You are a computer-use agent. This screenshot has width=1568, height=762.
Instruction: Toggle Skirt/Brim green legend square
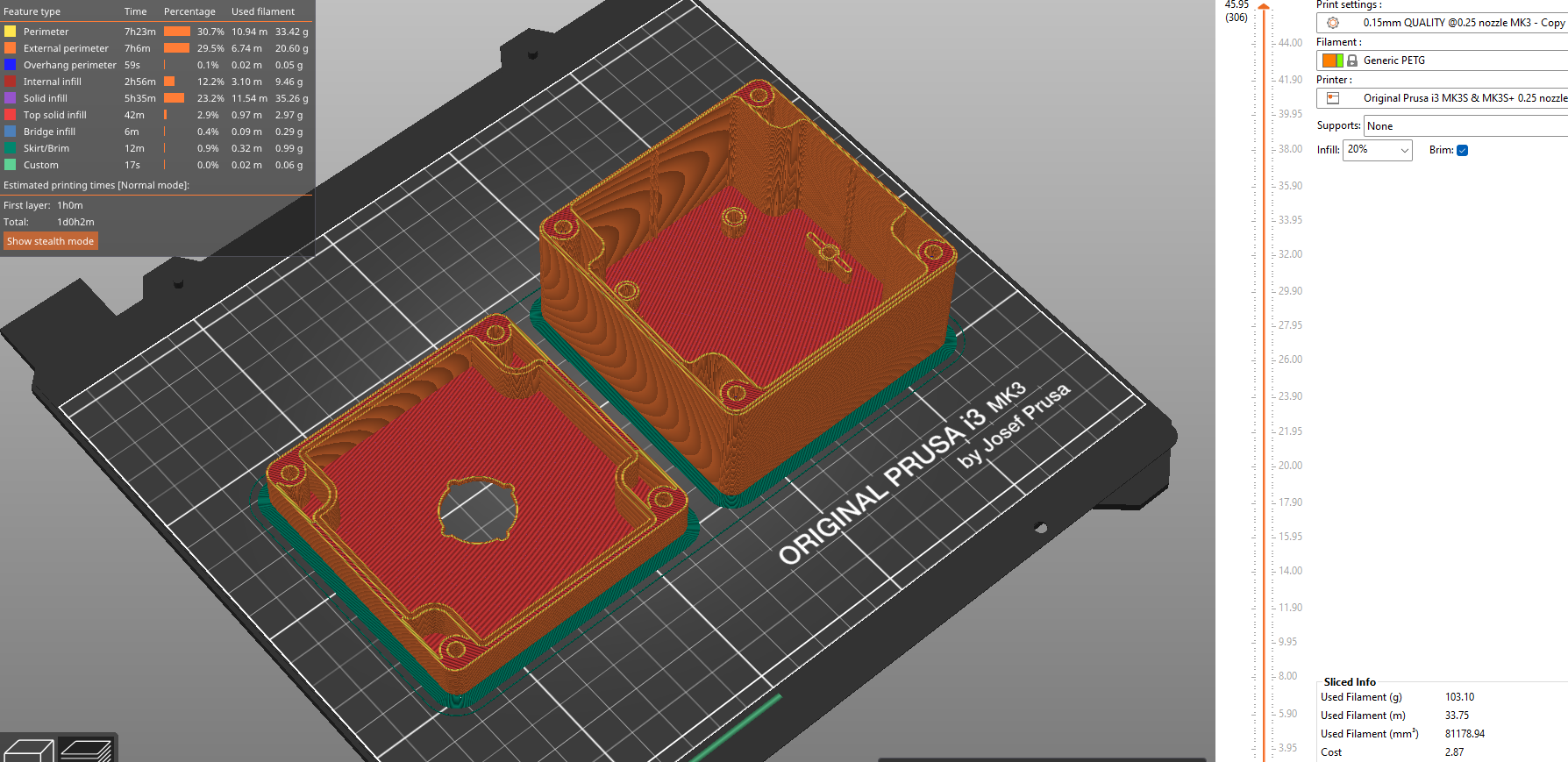(10, 148)
